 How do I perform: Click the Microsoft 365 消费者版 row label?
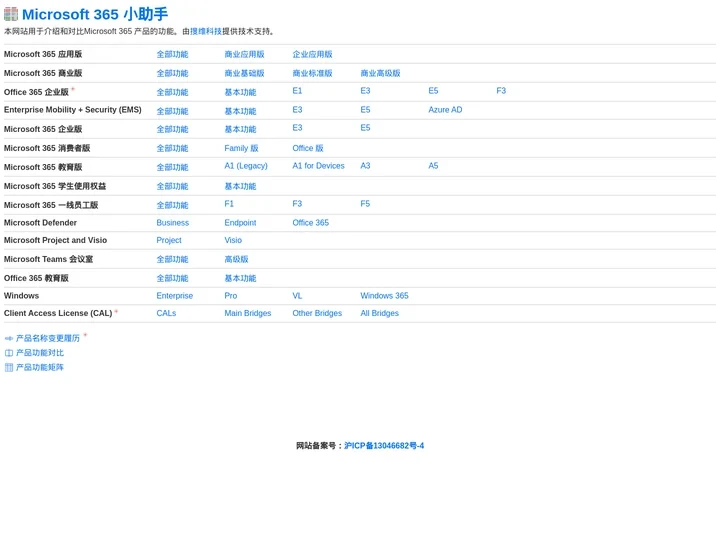[47, 148]
